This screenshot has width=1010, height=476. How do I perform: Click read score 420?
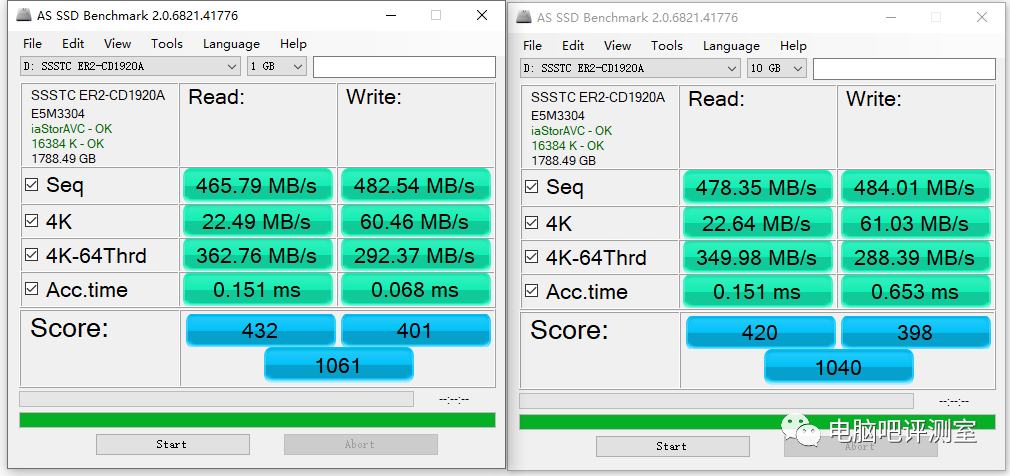[x=760, y=332]
